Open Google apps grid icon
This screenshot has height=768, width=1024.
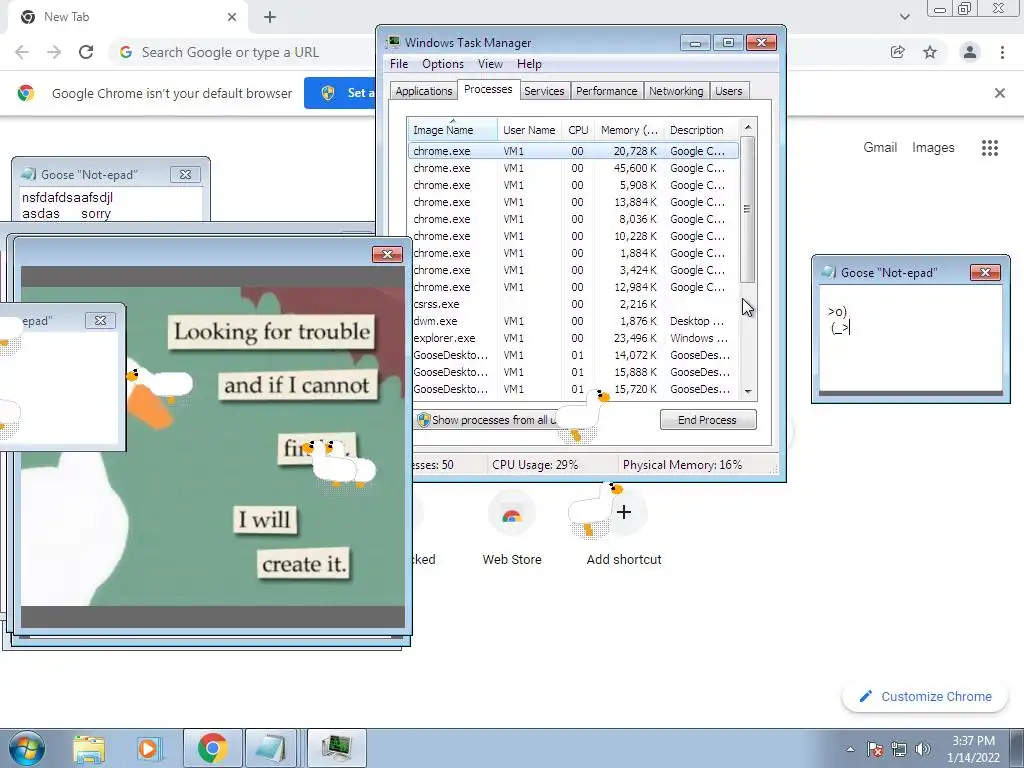(990, 148)
